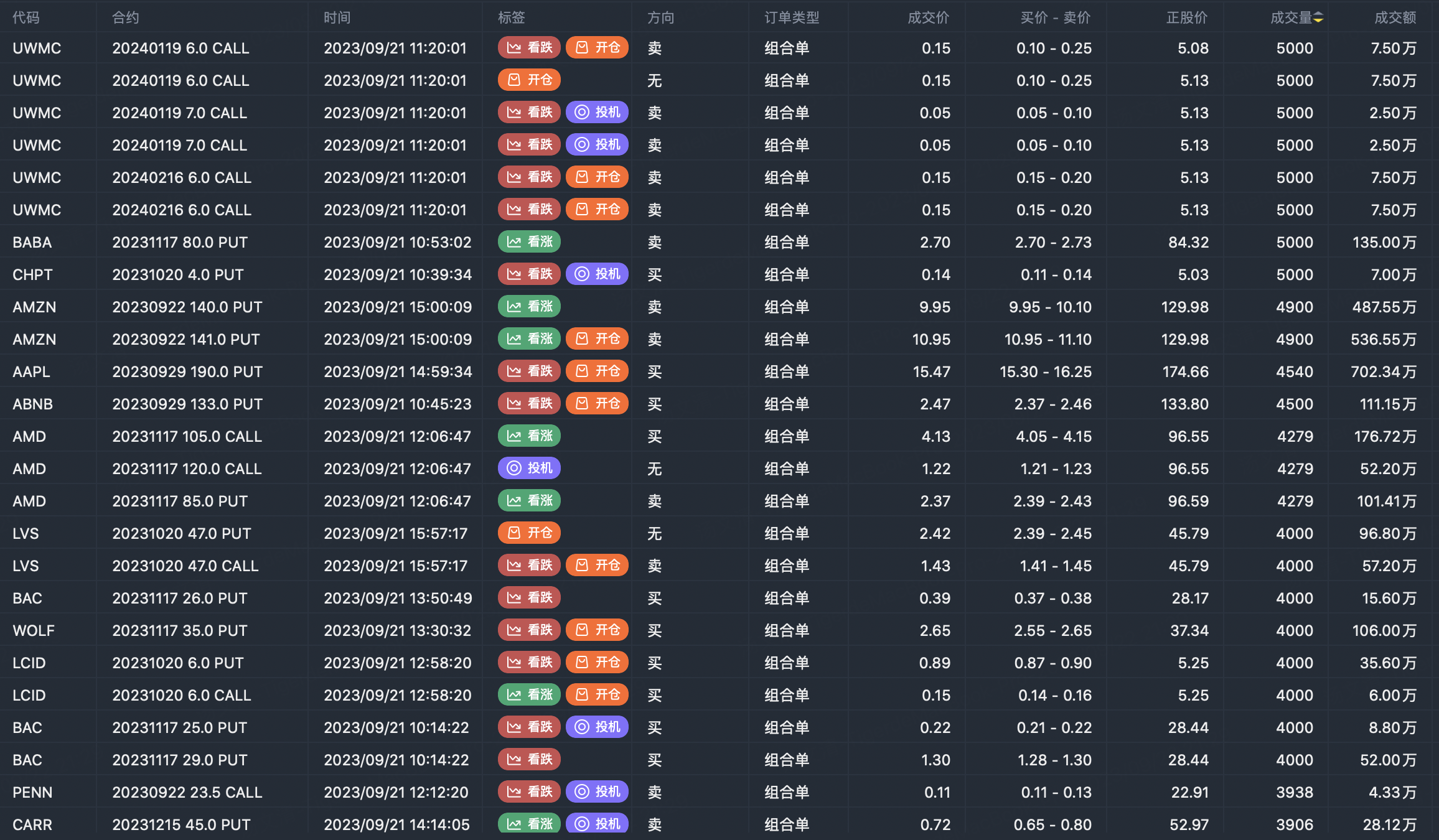Image resolution: width=1439 pixels, height=840 pixels.
Task: Click the 看跌 tag on BAC 26.0 PUT row
Action: [x=529, y=598]
